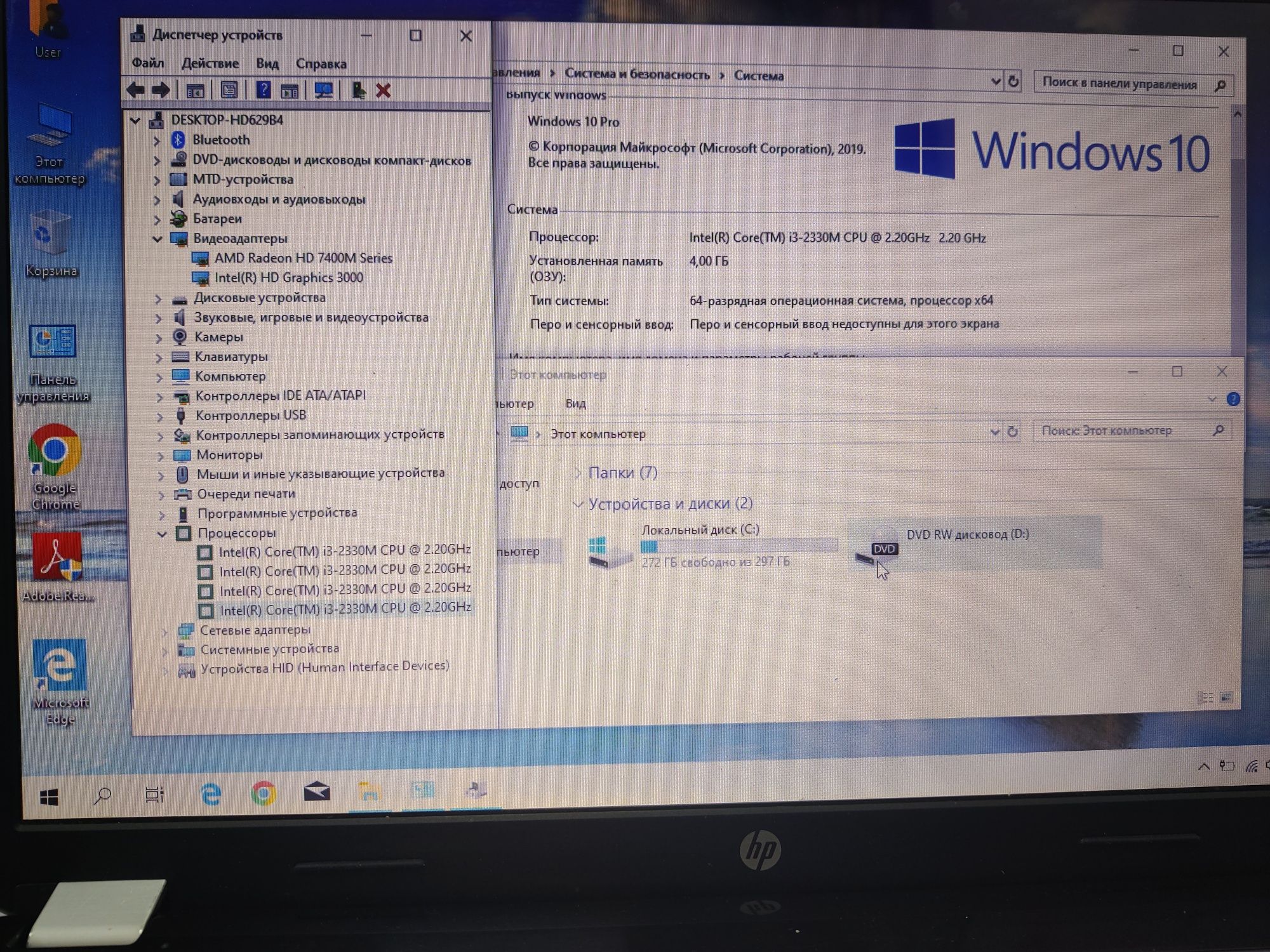1270x952 pixels.
Task: Open Adobe Reader desktop shortcut
Action: point(58,567)
